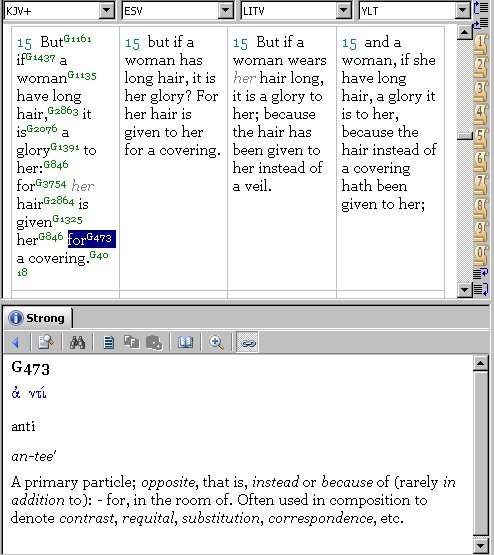Image resolution: width=494 pixels, height=555 pixels.
Task: Open the YLT version dropdown arrow
Action: coord(462,11)
